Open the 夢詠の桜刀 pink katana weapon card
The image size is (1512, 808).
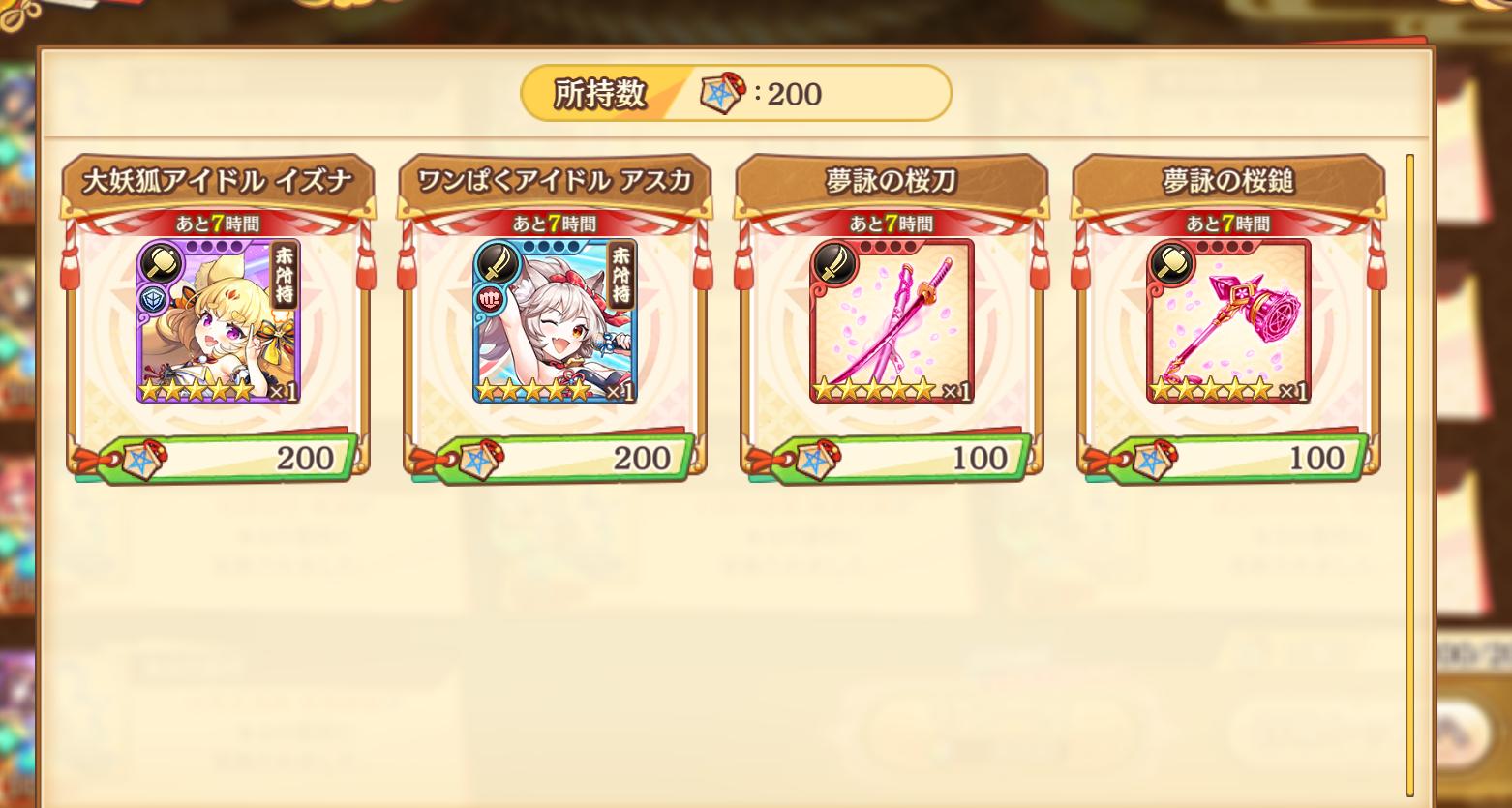pyautogui.click(x=892, y=321)
